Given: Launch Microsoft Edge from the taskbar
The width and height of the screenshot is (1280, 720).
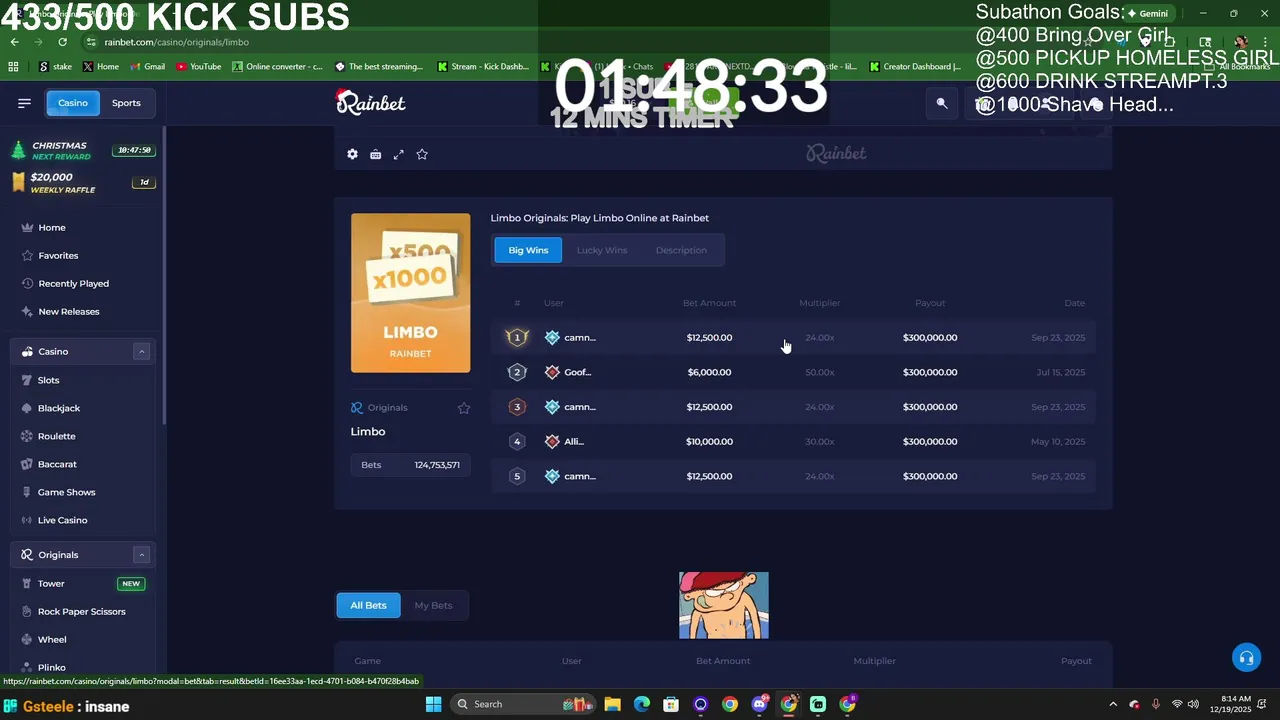Looking at the screenshot, I should pos(641,704).
